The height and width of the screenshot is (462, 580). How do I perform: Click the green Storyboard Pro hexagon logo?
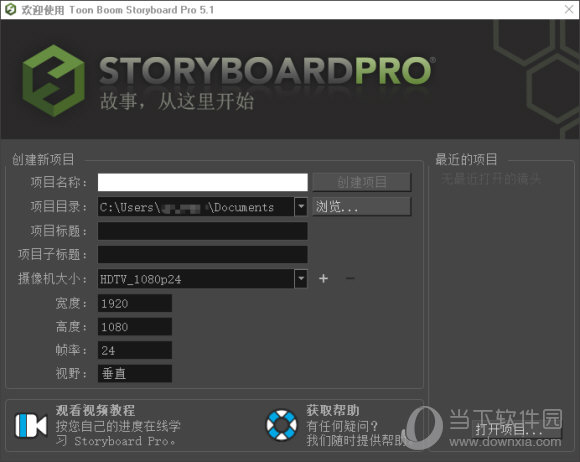click(x=53, y=81)
